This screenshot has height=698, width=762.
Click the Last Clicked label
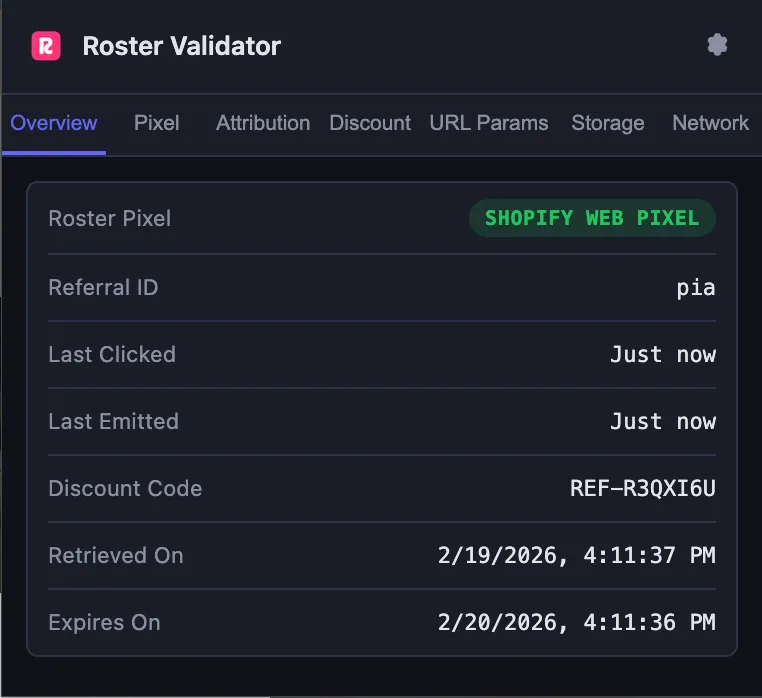[112, 354]
